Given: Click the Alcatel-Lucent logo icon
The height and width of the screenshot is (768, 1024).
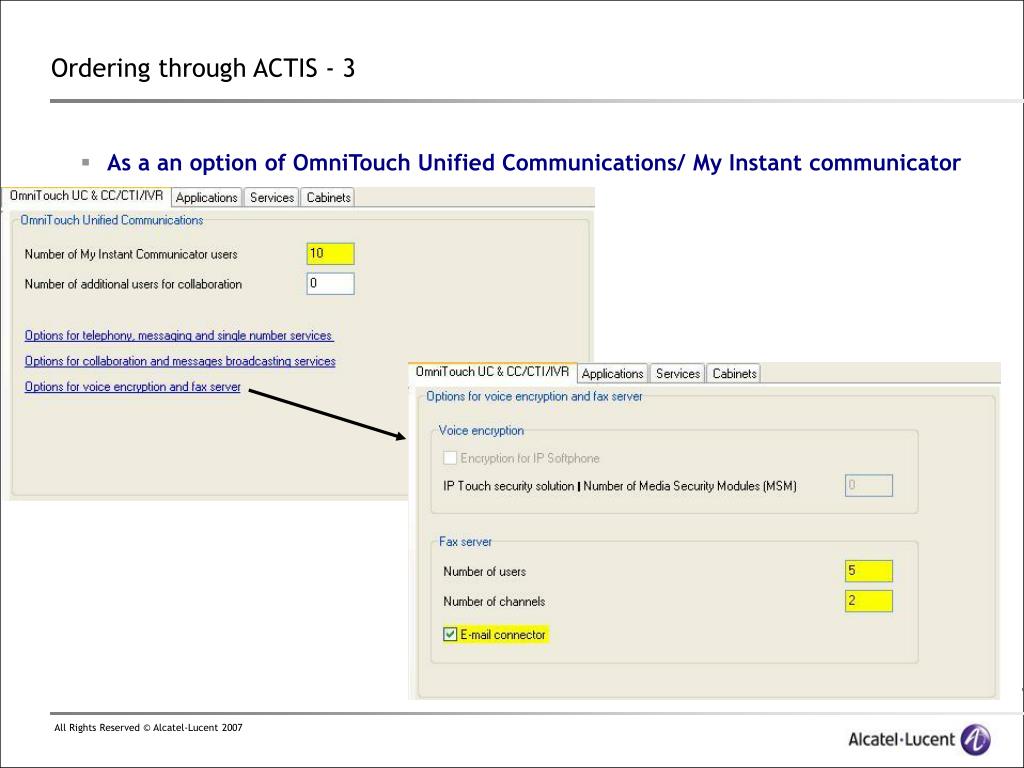Looking at the screenshot, I should tap(976, 740).
